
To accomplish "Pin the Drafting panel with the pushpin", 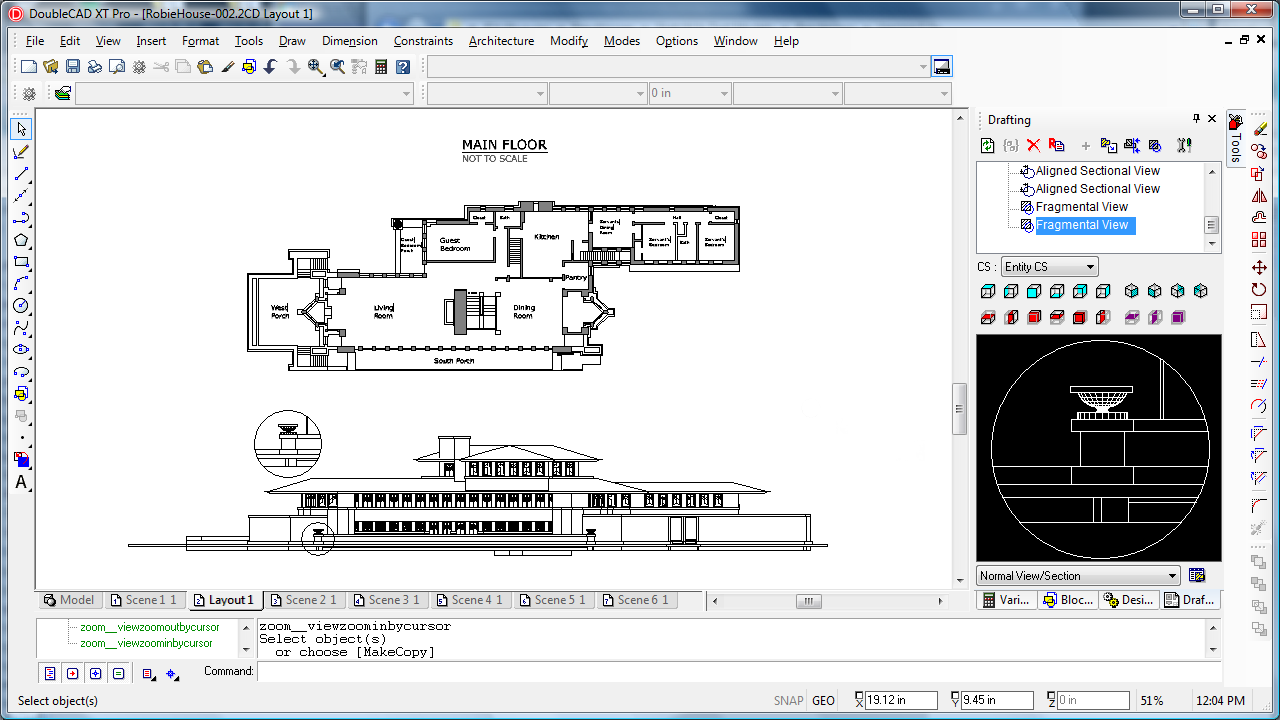I will [x=1196, y=119].
